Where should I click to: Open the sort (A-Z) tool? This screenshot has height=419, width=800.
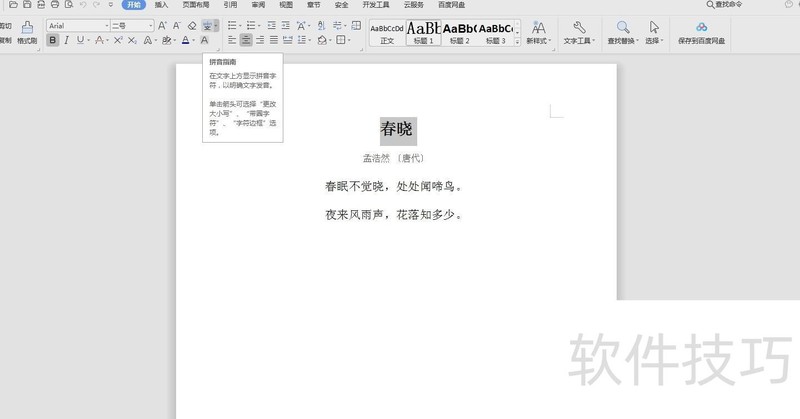pos(321,26)
